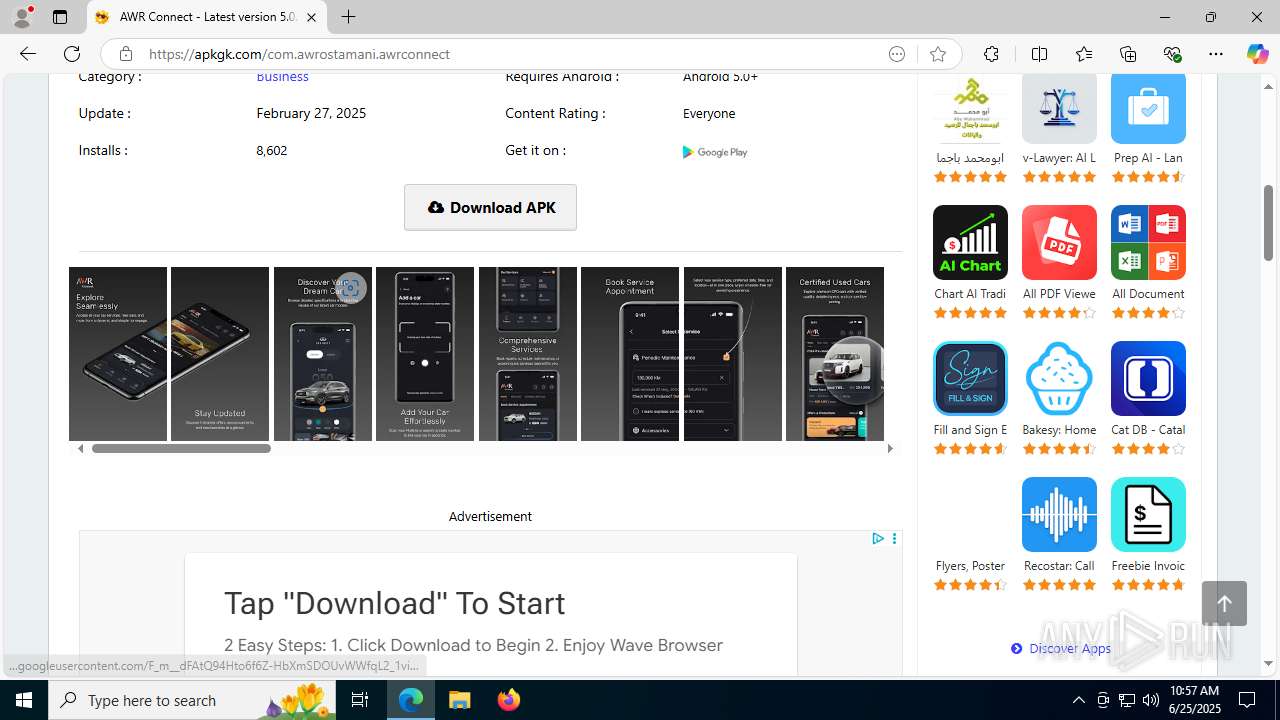Refresh the current page
The image size is (1280, 720).
(72, 54)
